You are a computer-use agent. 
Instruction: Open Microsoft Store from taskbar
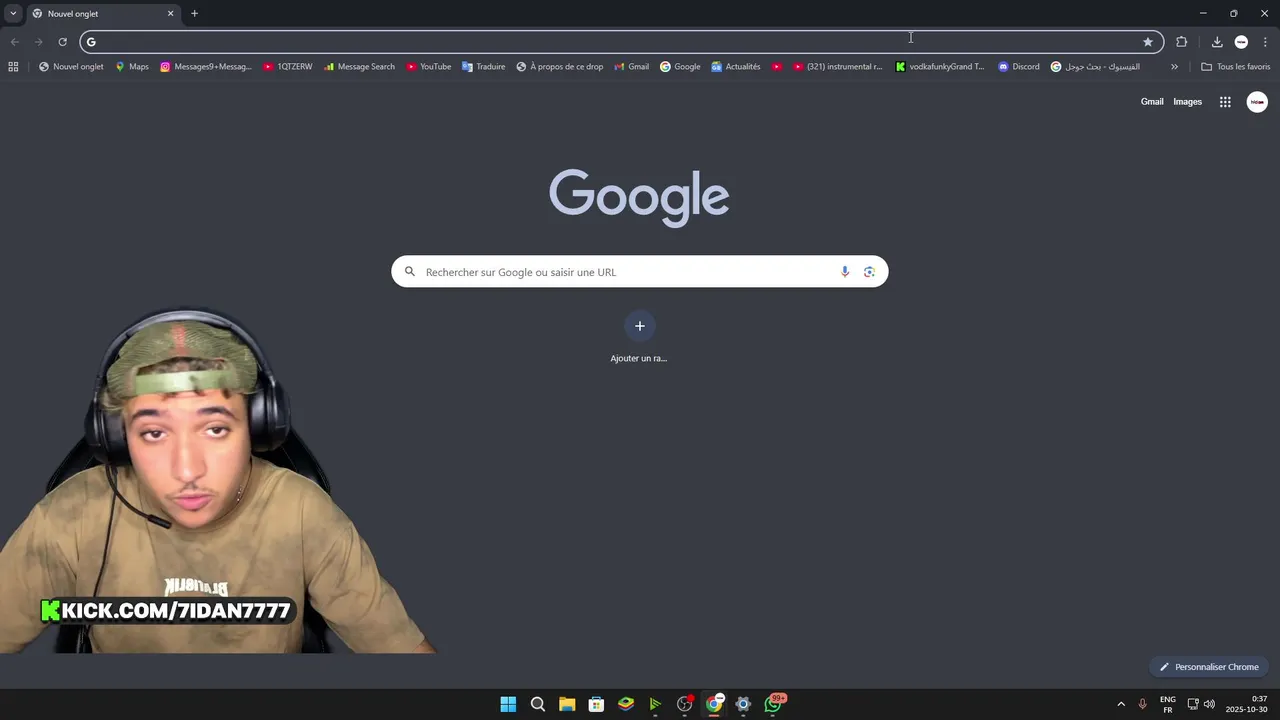click(x=596, y=704)
